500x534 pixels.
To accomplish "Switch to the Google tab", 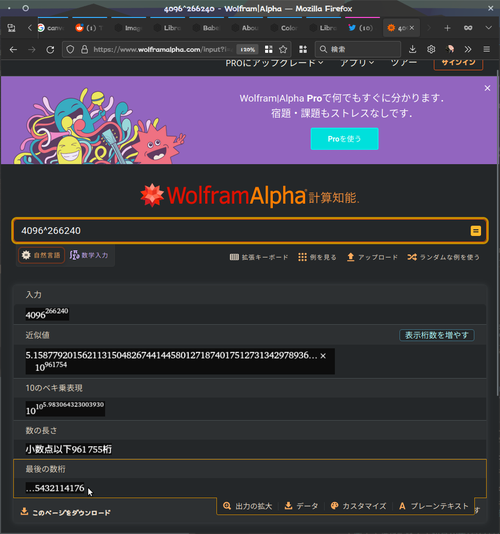I will (51, 28).
